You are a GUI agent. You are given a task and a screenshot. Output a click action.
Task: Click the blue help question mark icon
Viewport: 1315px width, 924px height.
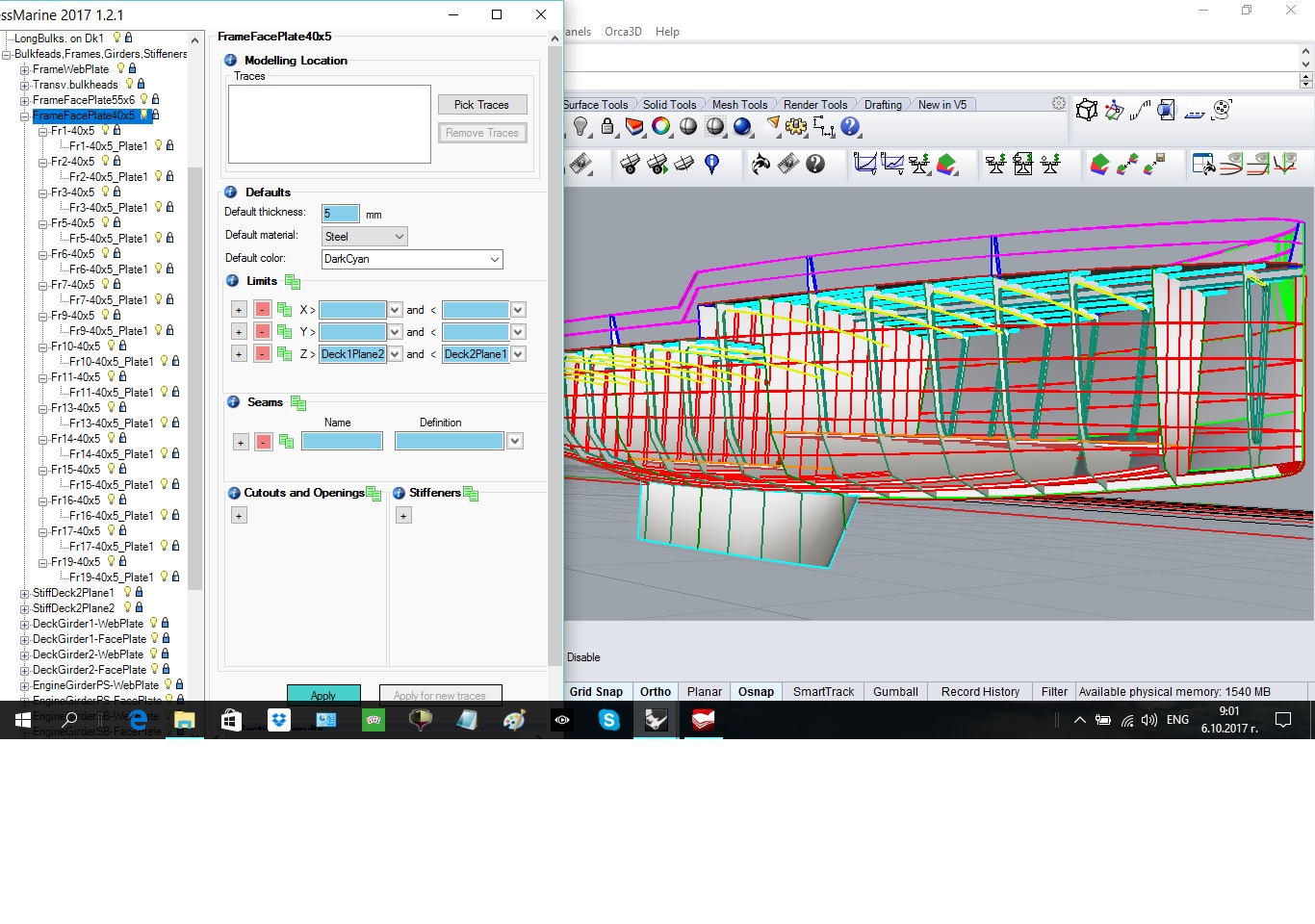click(x=850, y=126)
